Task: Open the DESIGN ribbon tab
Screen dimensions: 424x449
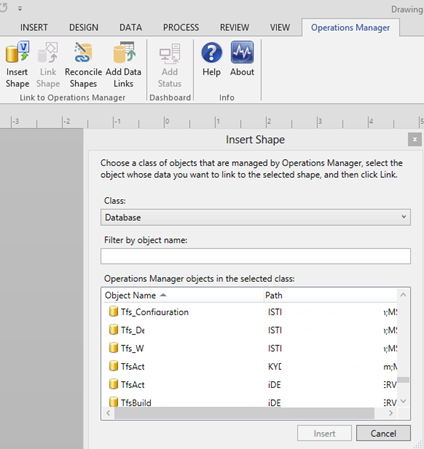Action: pyautogui.click(x=84, y=27)
